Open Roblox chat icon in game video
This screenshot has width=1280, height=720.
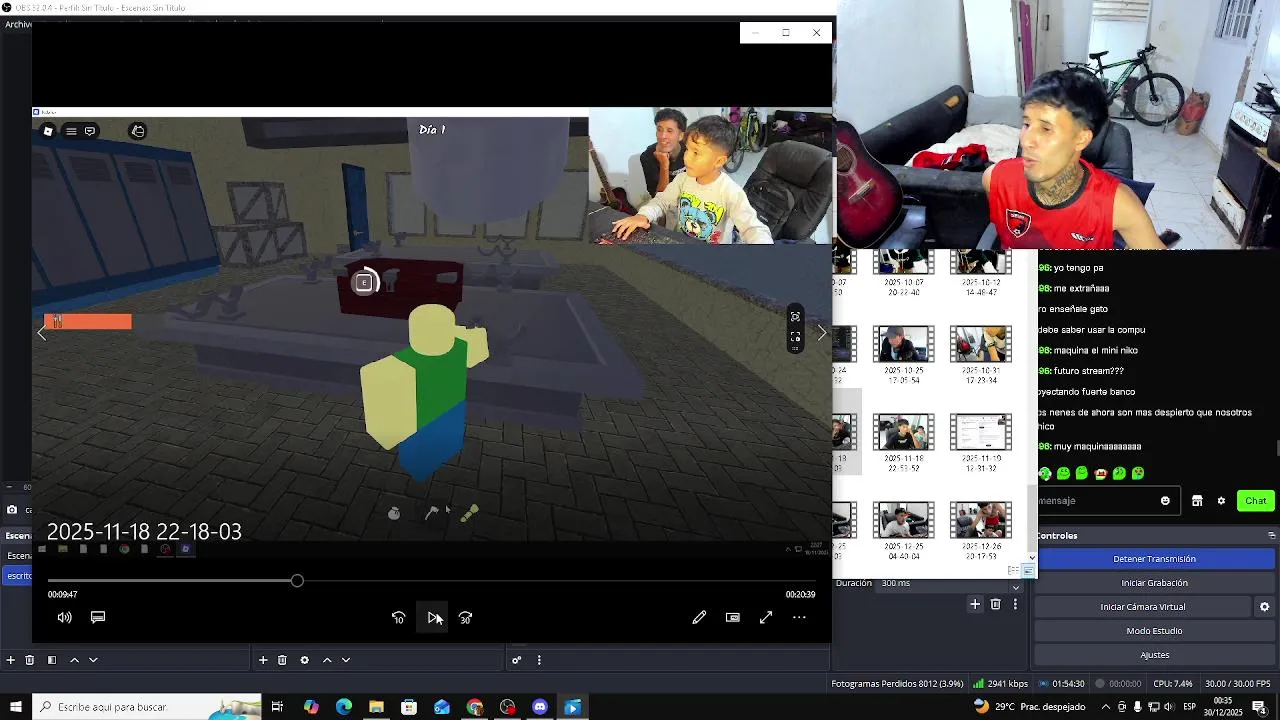90,131
